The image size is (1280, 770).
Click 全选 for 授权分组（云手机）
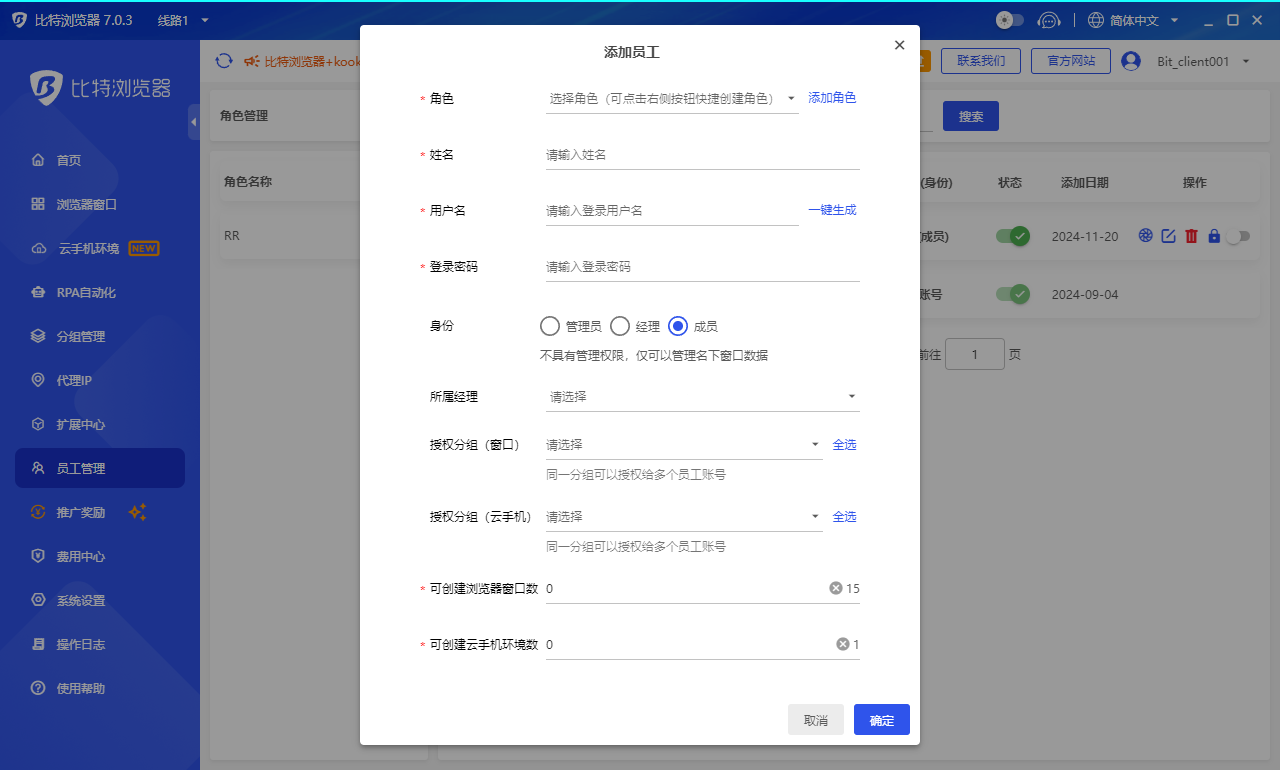pyautogui.click(x=845, y=517)
